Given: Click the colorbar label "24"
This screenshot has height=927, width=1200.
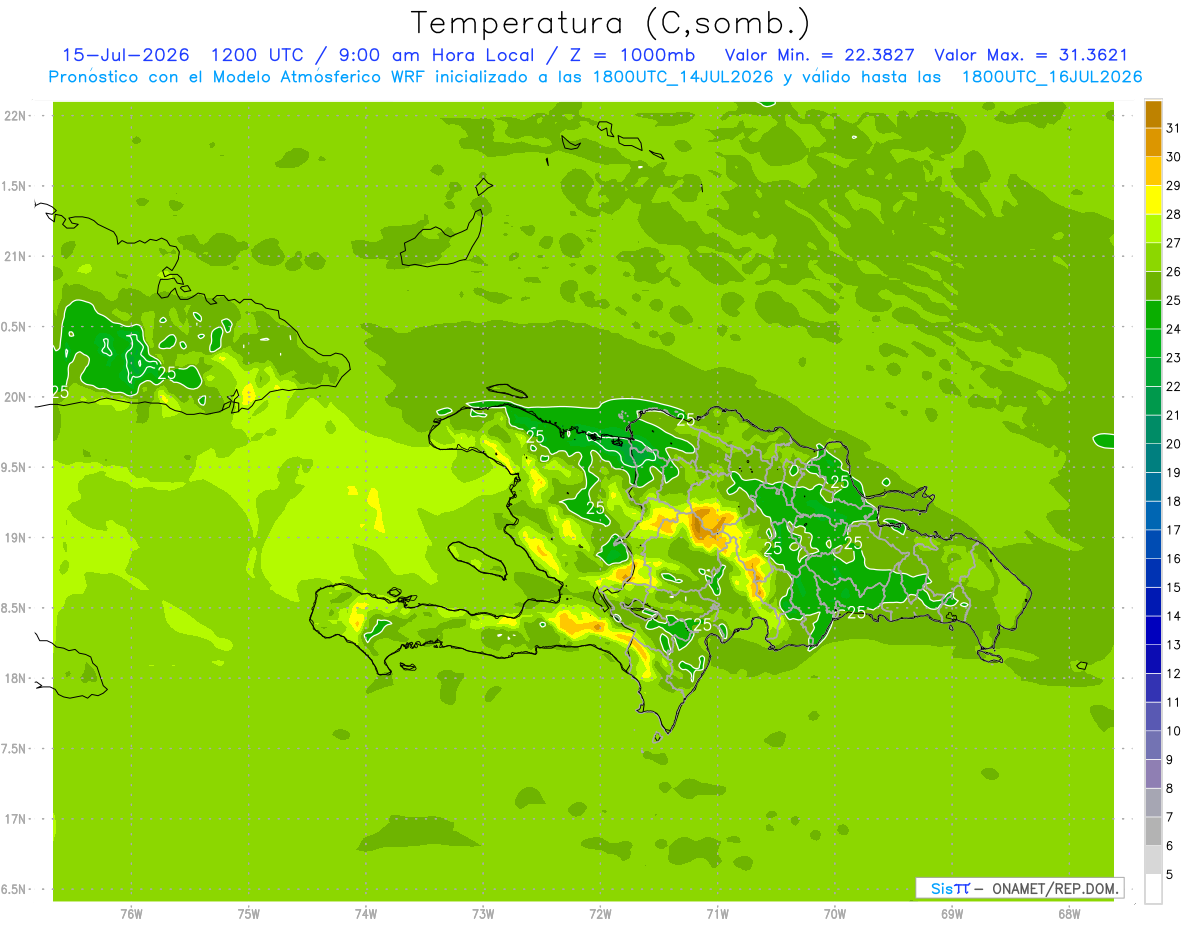Looking at the screenshot, I should point(1173,329).
